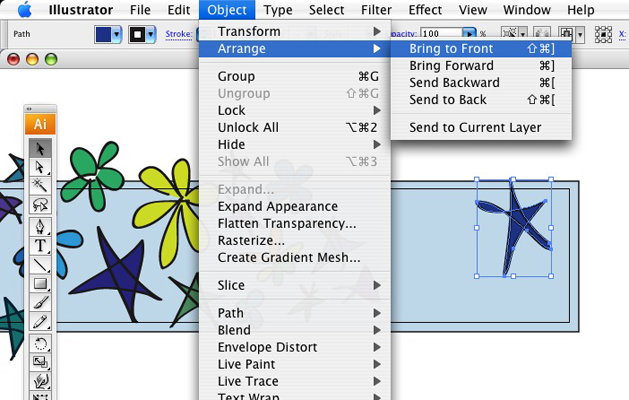The width and height of the screenshot is (629, 400).
Task: Select the Selection (black arrow) tool
Action: pos(40,148)
